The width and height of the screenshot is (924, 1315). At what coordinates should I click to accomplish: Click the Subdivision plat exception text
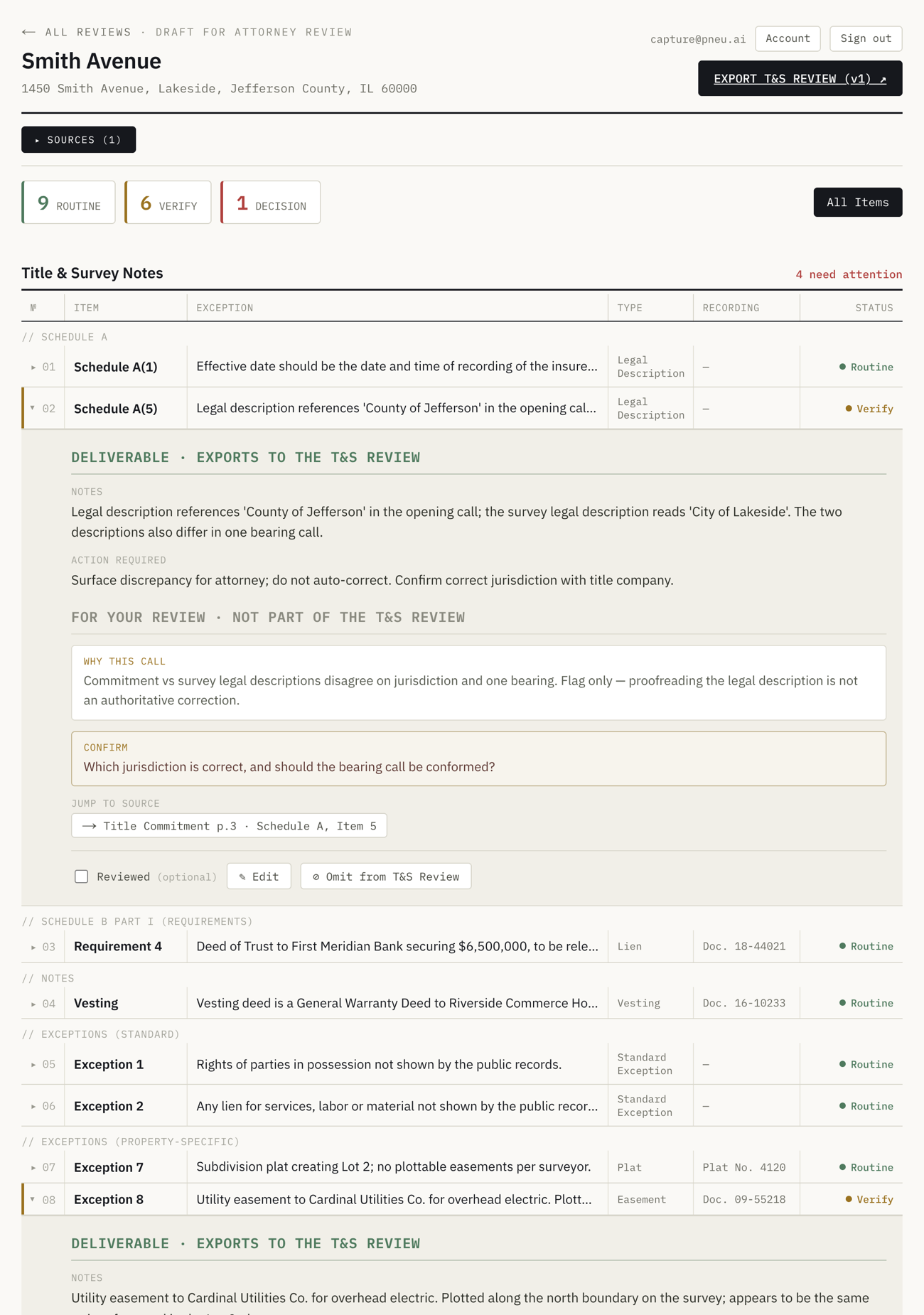[x=394, y=1166]
